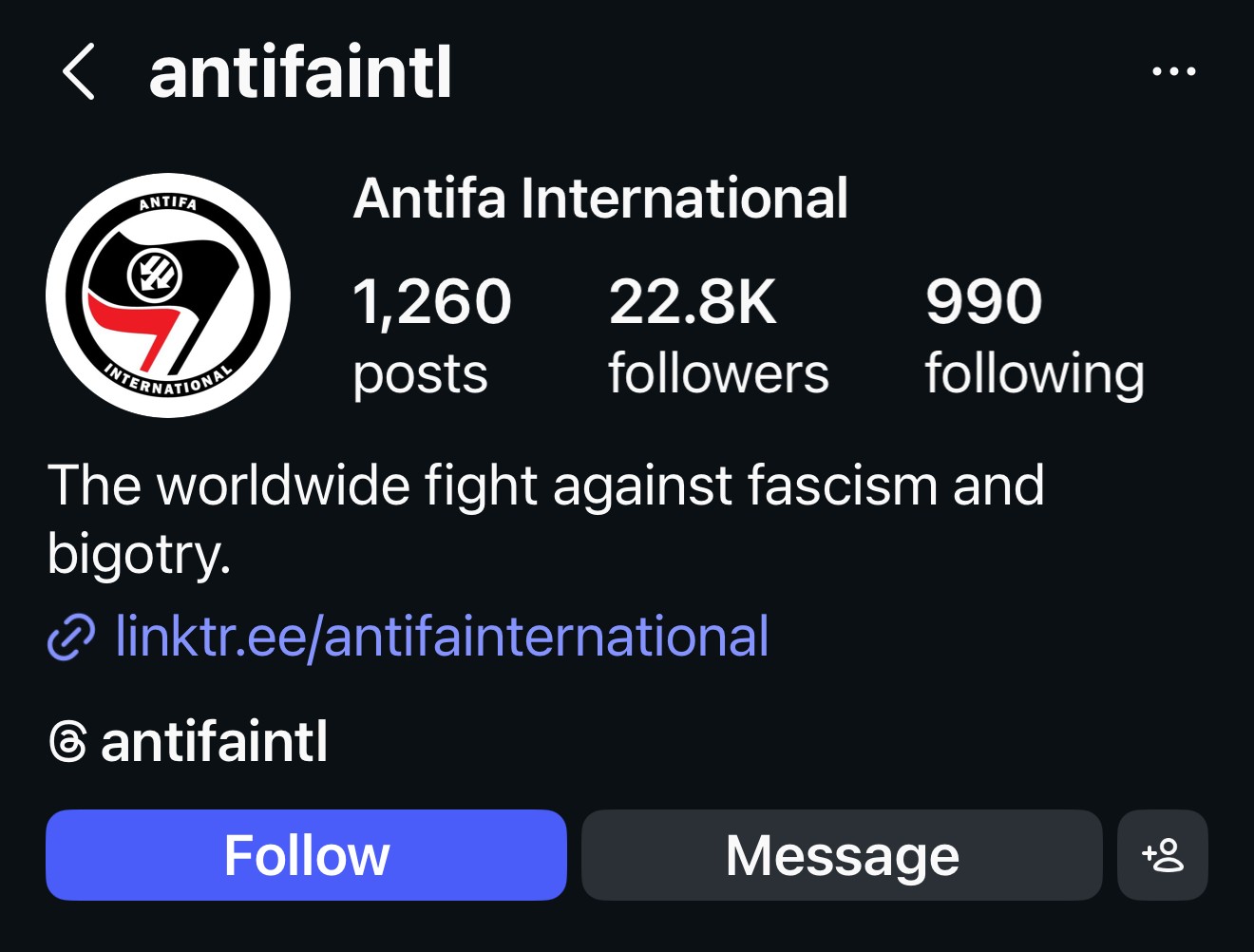The width and height of the screenshot is (1254, 952).
Task: View the 22.8K followers number
Action: [693, 302]
